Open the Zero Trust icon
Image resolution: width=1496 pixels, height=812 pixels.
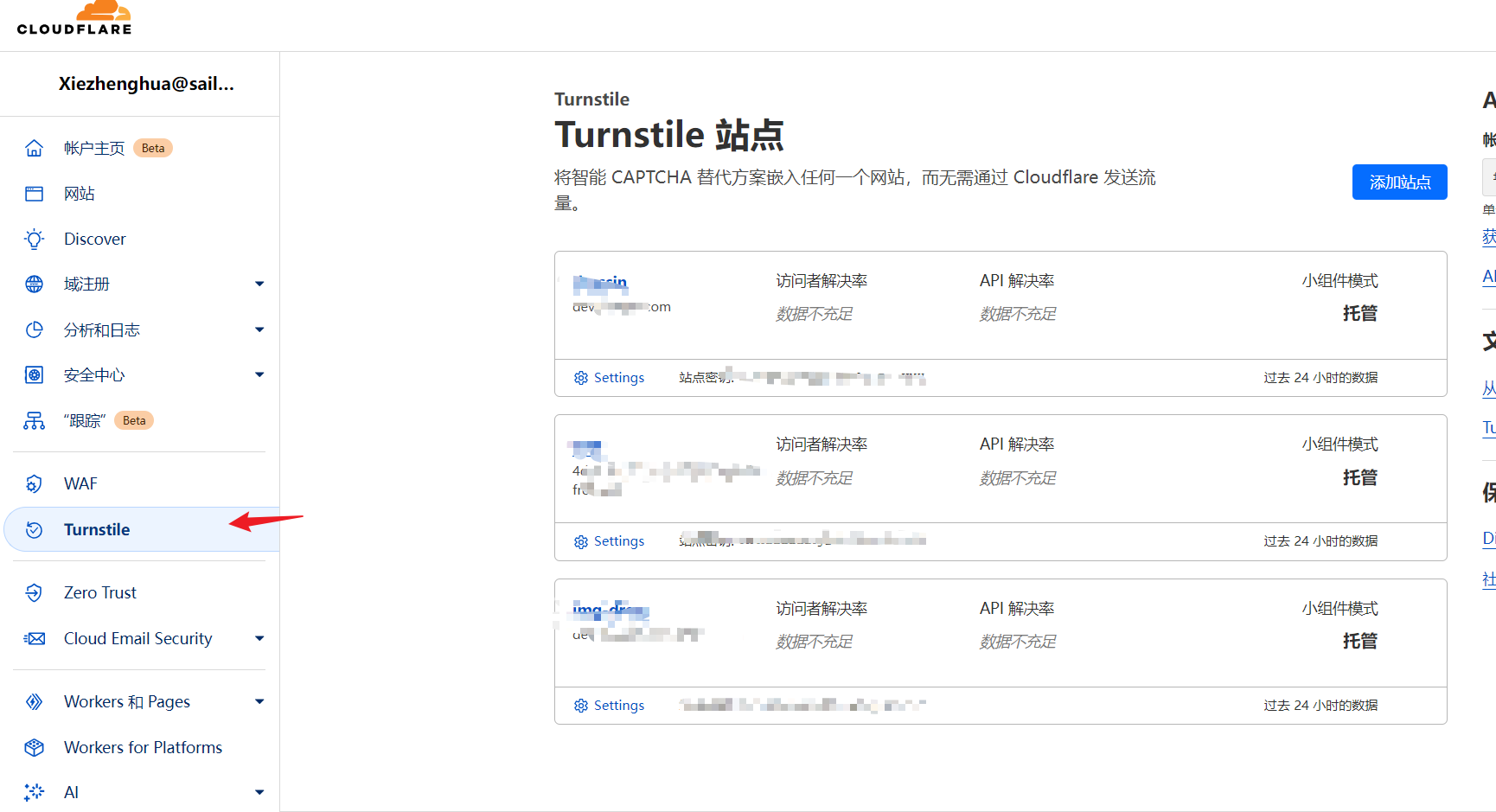[34, 592]
